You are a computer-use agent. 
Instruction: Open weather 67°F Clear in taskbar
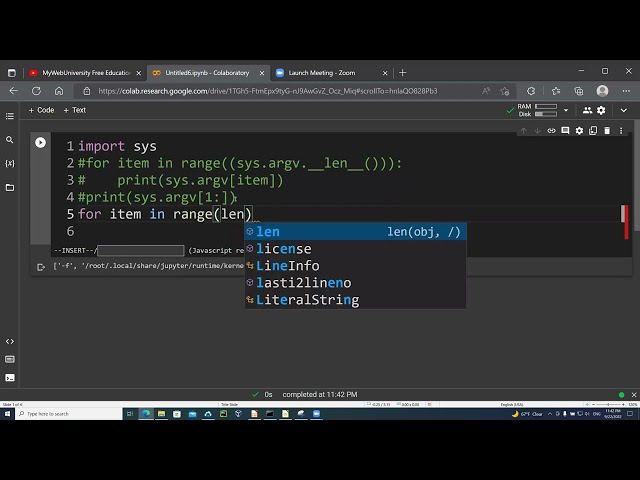(527, 414)
